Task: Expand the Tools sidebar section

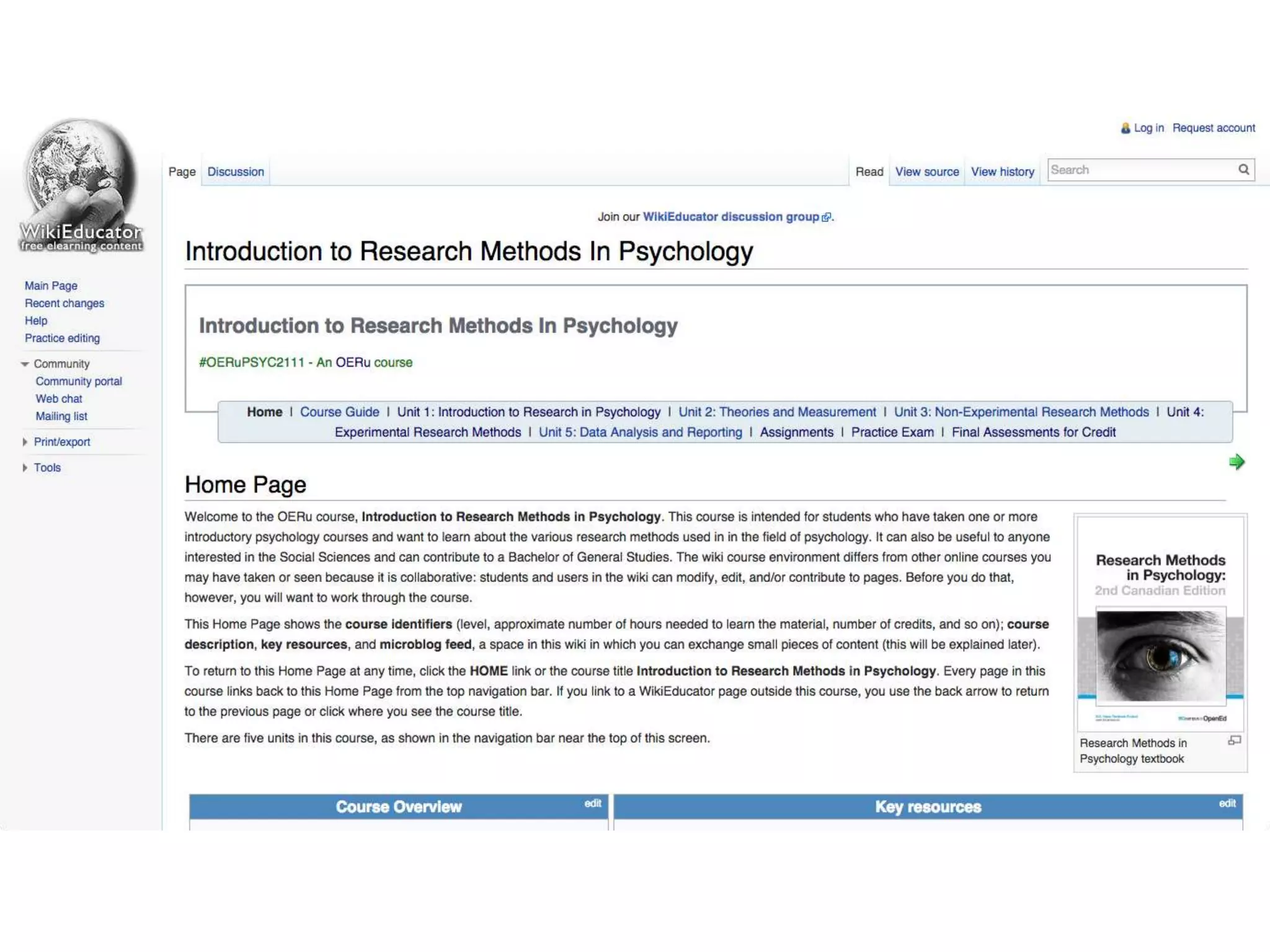Action: click(x=25, y=468)
